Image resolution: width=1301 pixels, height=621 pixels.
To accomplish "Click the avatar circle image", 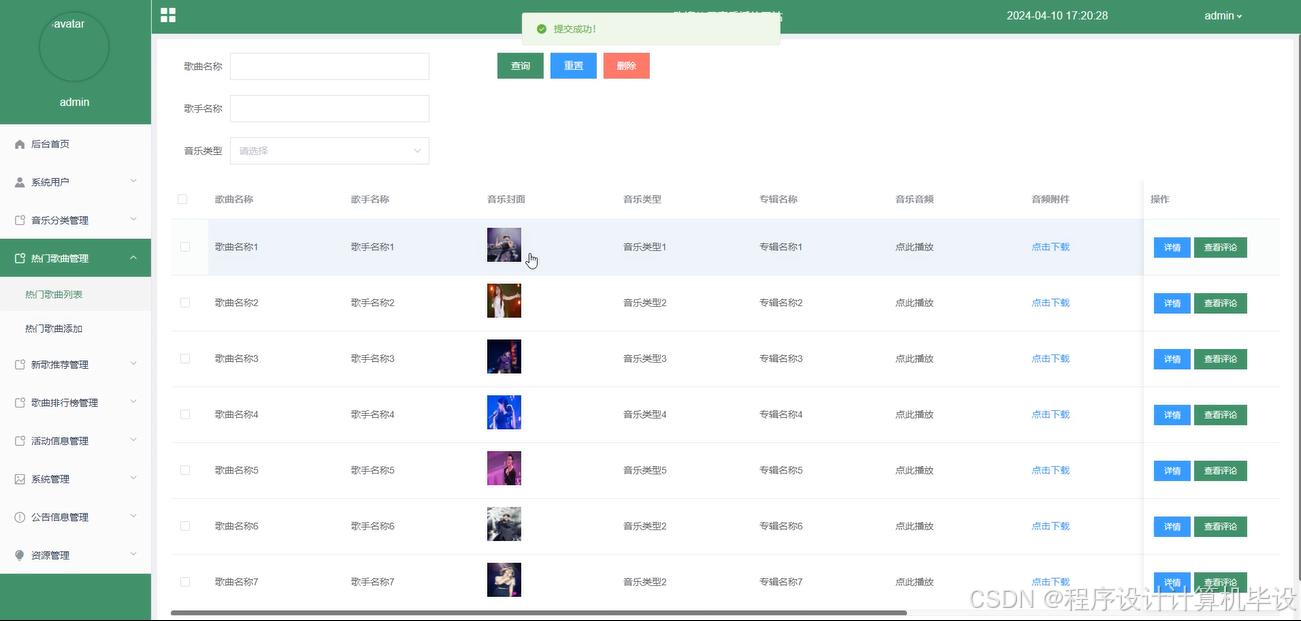I will coord(74,46).
